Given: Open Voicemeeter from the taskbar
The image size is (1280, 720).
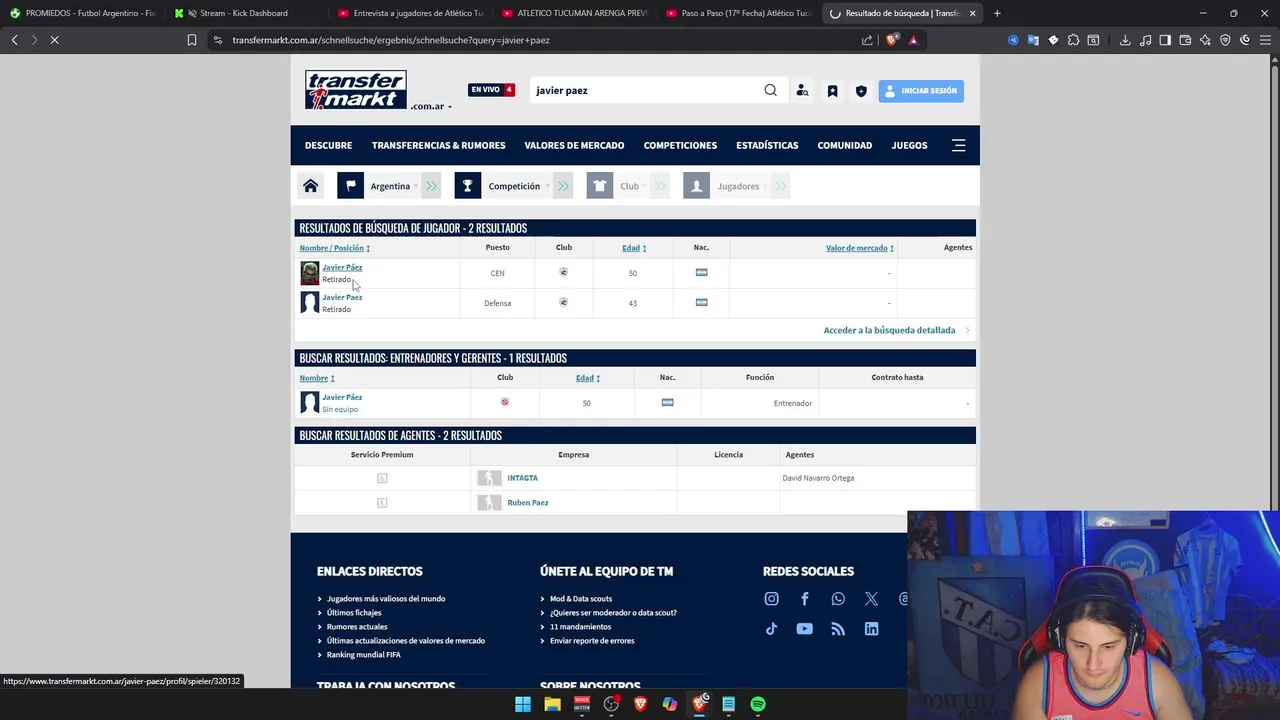Looking at the screenshot, I should click(582, 704).
